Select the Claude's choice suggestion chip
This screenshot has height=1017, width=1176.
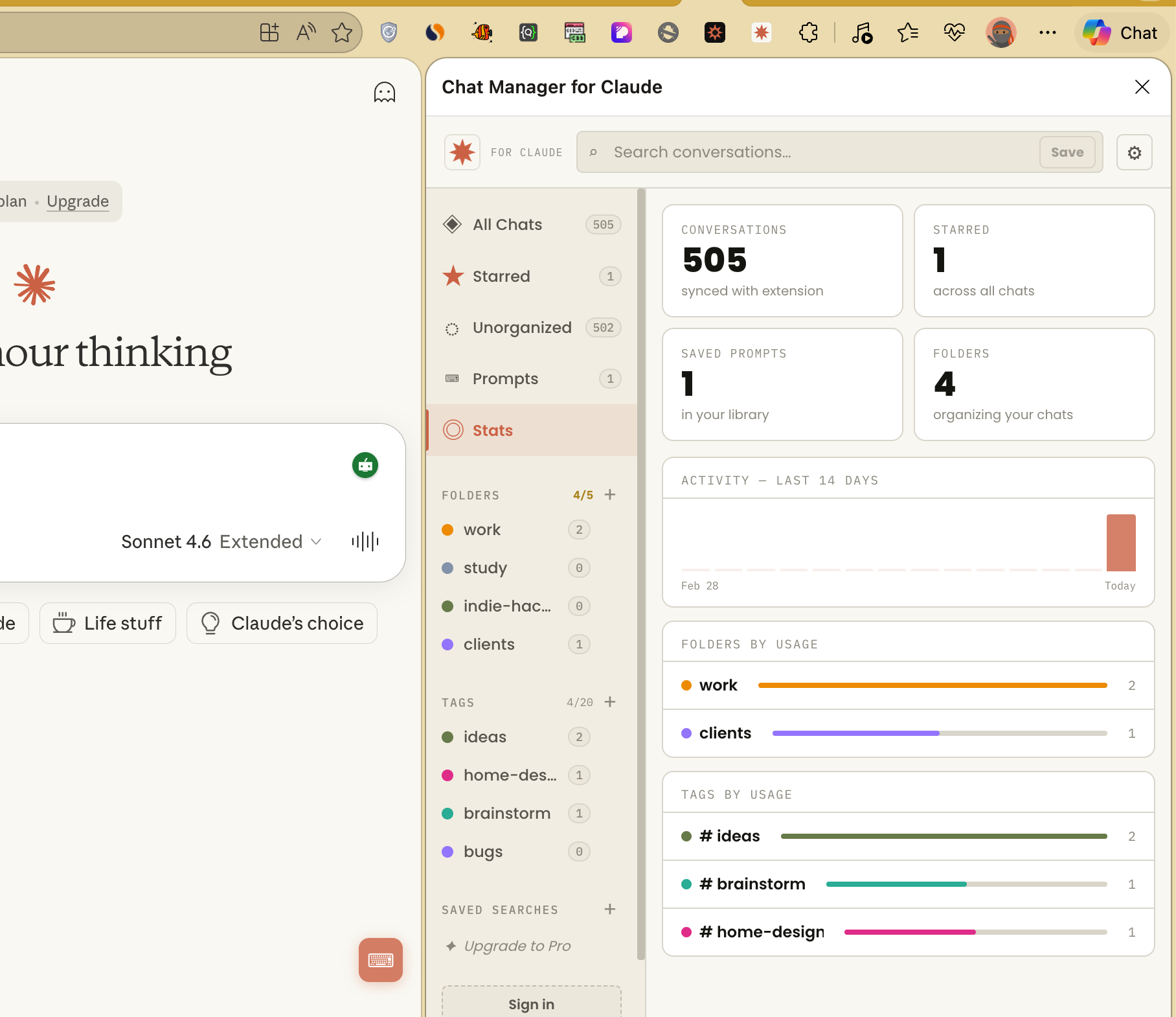tap(282, 623)
